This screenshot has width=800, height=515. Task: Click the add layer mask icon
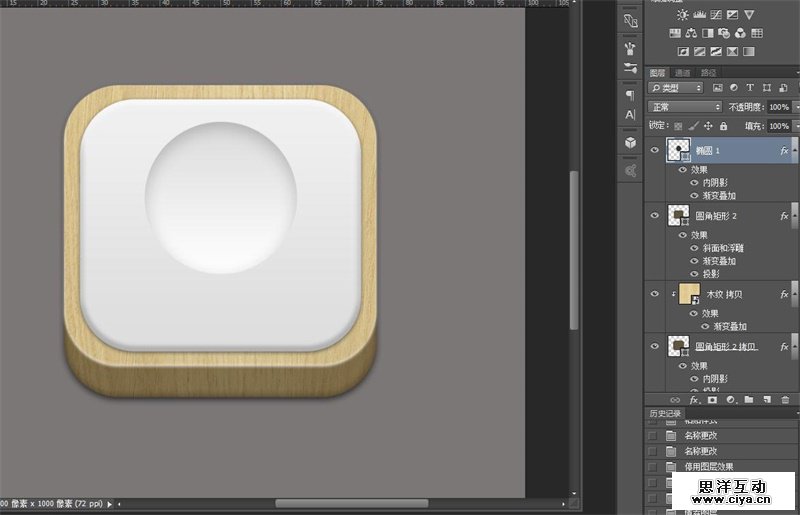pos(712,400)
